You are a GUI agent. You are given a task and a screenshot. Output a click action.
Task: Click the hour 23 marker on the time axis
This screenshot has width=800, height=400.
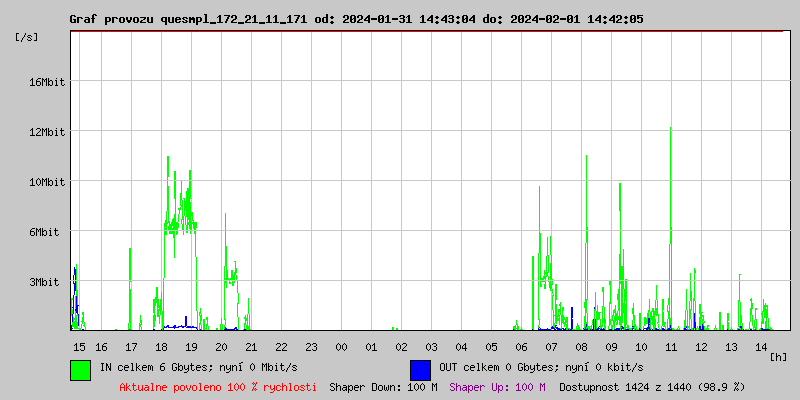click(311, 347)
